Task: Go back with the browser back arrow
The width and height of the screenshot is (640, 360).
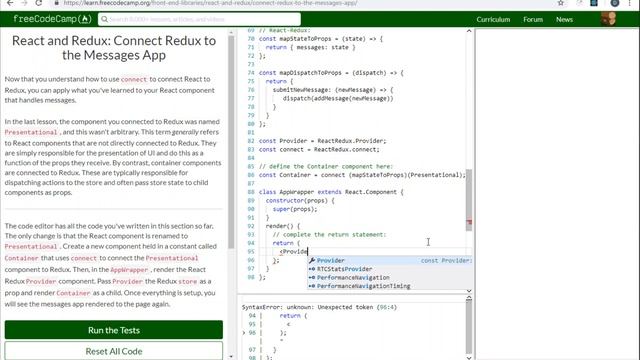Action: [x=10, y=3]
